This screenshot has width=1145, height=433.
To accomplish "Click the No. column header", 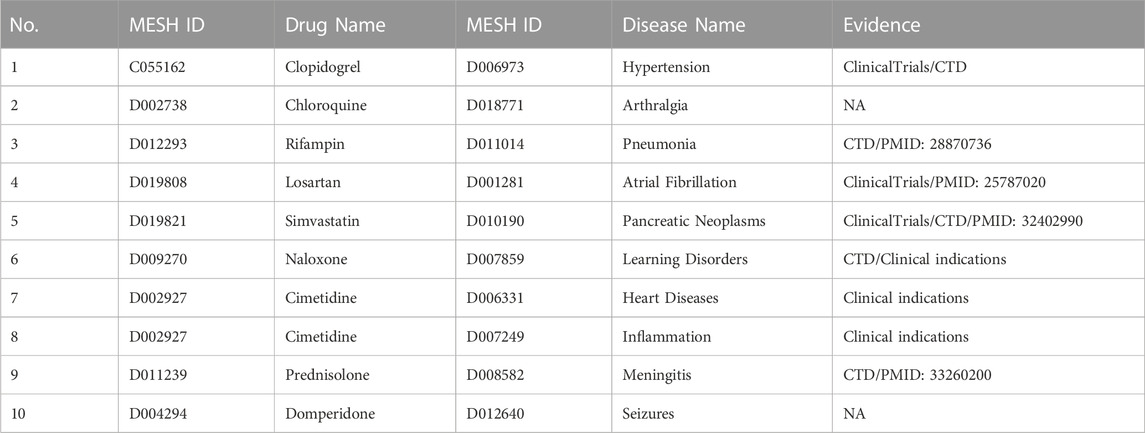I will pyautogui.click(x=59, y=24).
